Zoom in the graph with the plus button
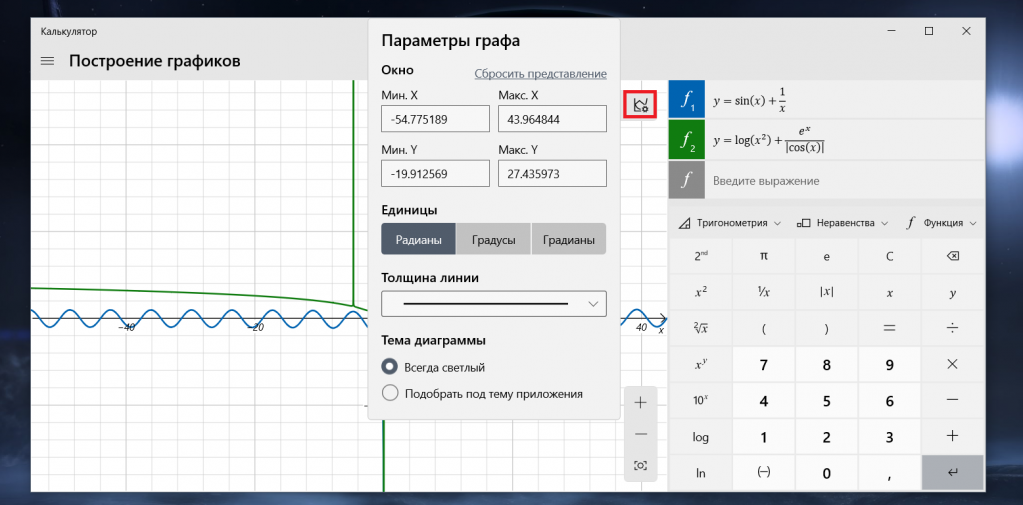This screenshot has height=505, width=1023. 640,403
